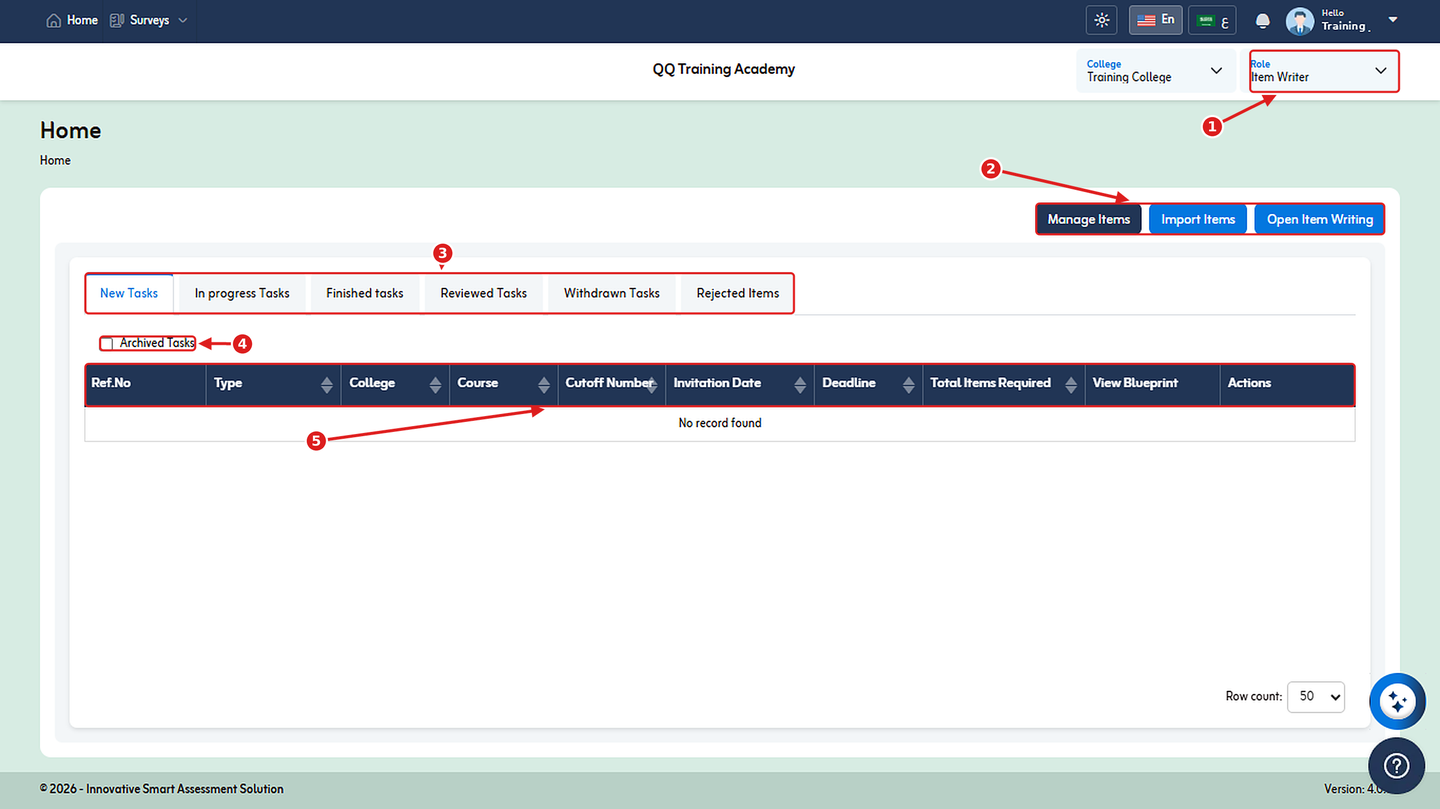Toggle the light/dark theme sun icon

(x=1102, y=20)
